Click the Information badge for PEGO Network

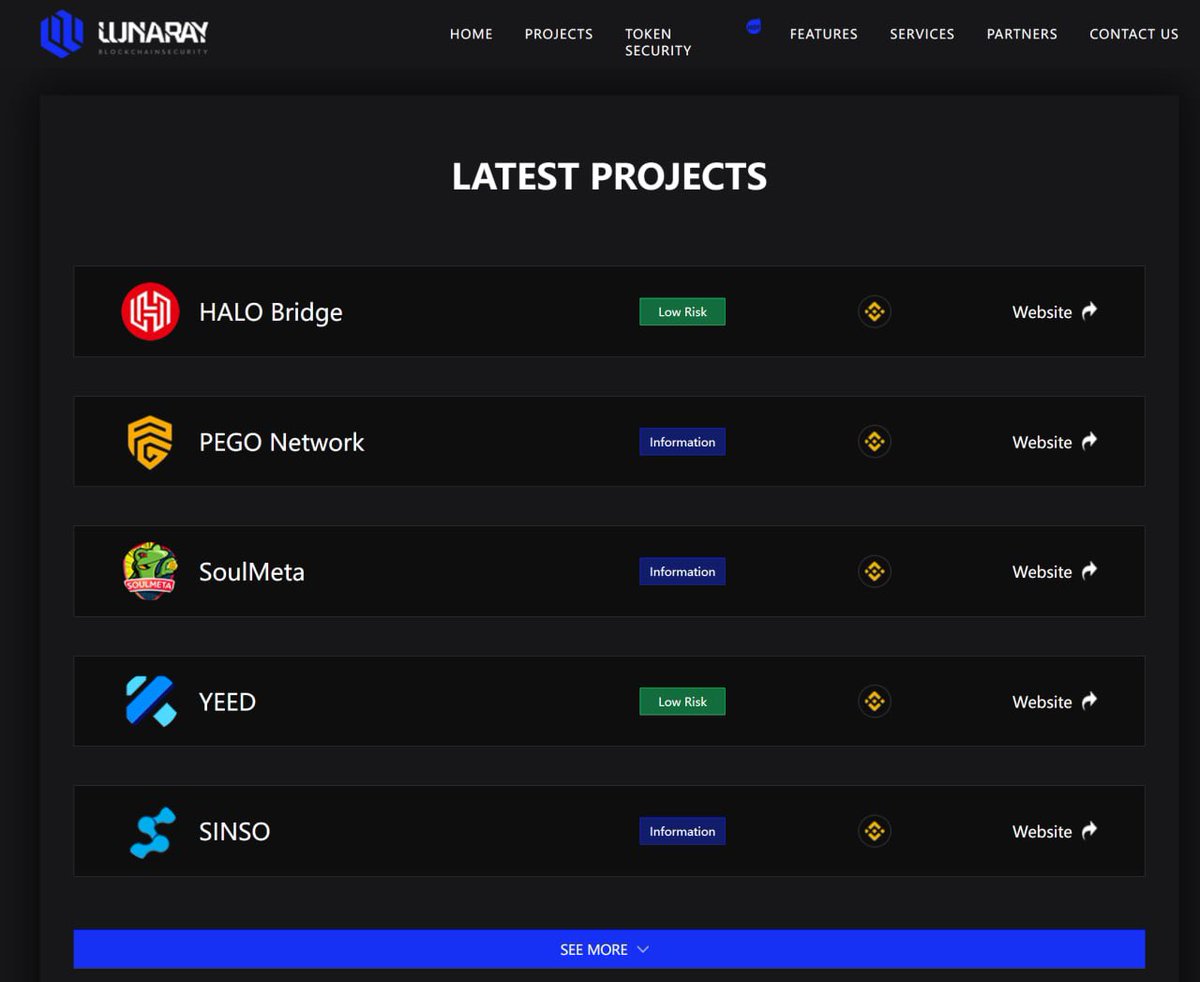tap(682, 442)
